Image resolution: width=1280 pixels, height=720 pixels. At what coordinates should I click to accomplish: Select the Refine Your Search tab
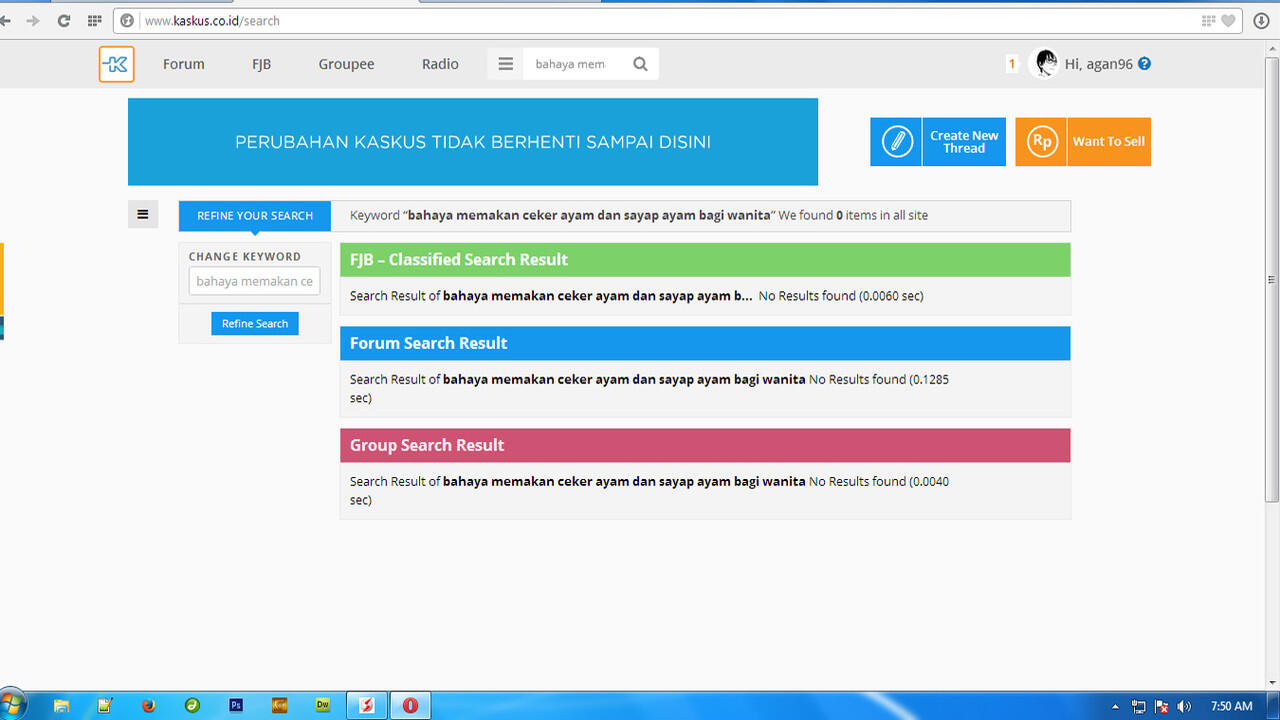pyautogui.click(x=255, y=216)
